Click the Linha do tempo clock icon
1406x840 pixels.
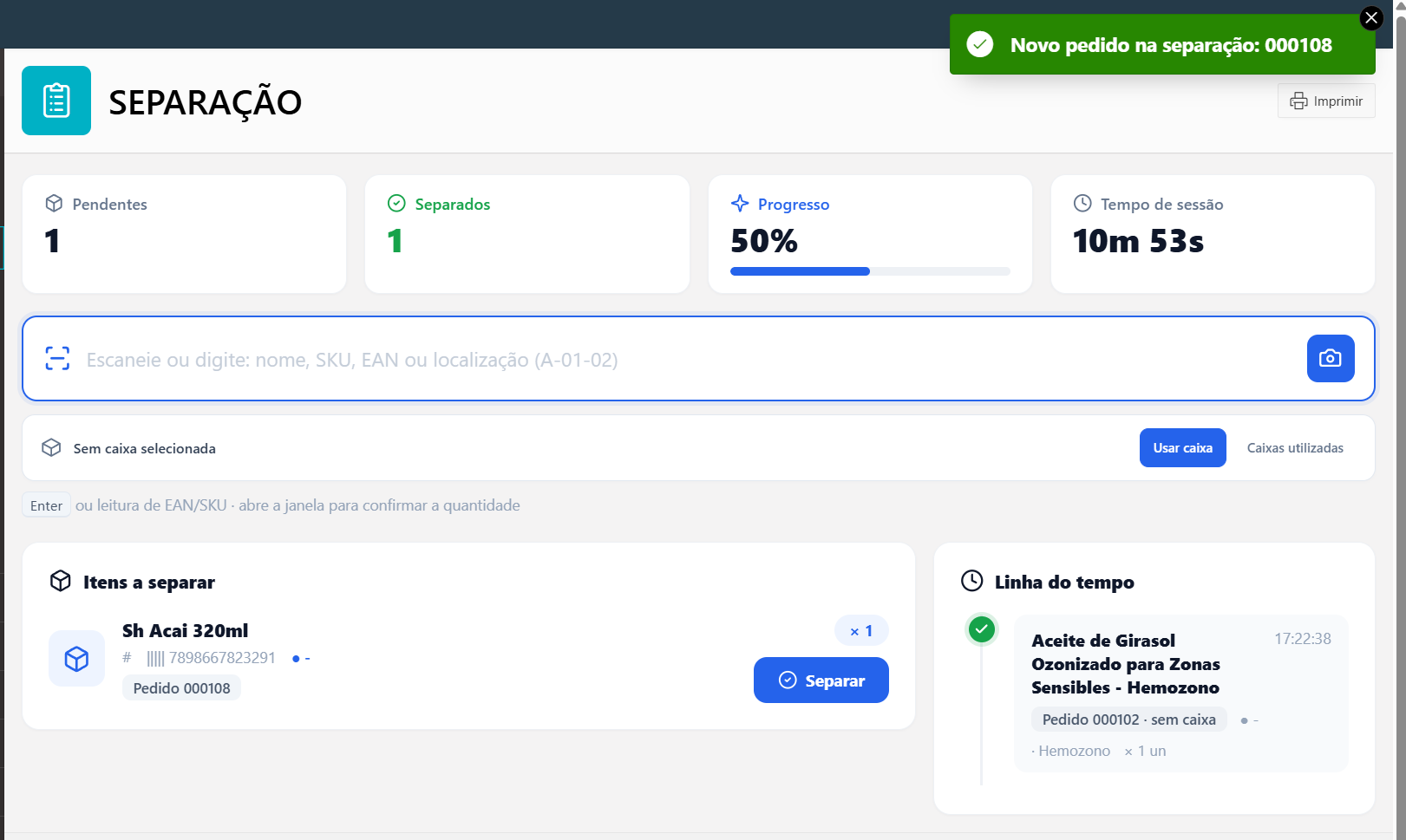coord(972,581)
